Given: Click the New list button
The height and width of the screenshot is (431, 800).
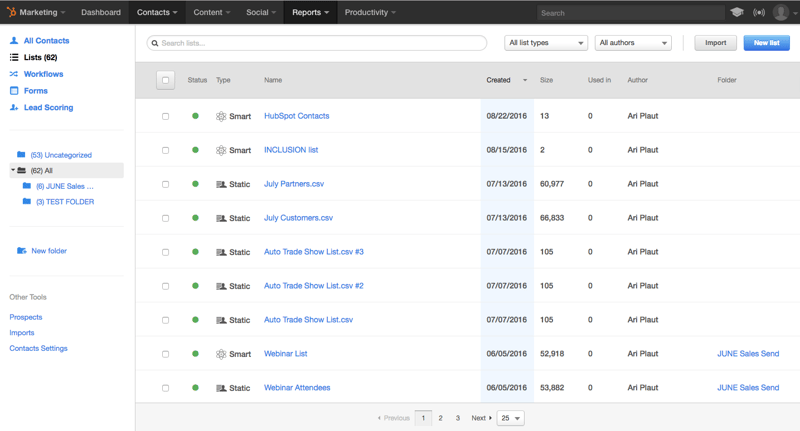Looking at the screenshot, I should pyautogui.click(x=766, y=43).
